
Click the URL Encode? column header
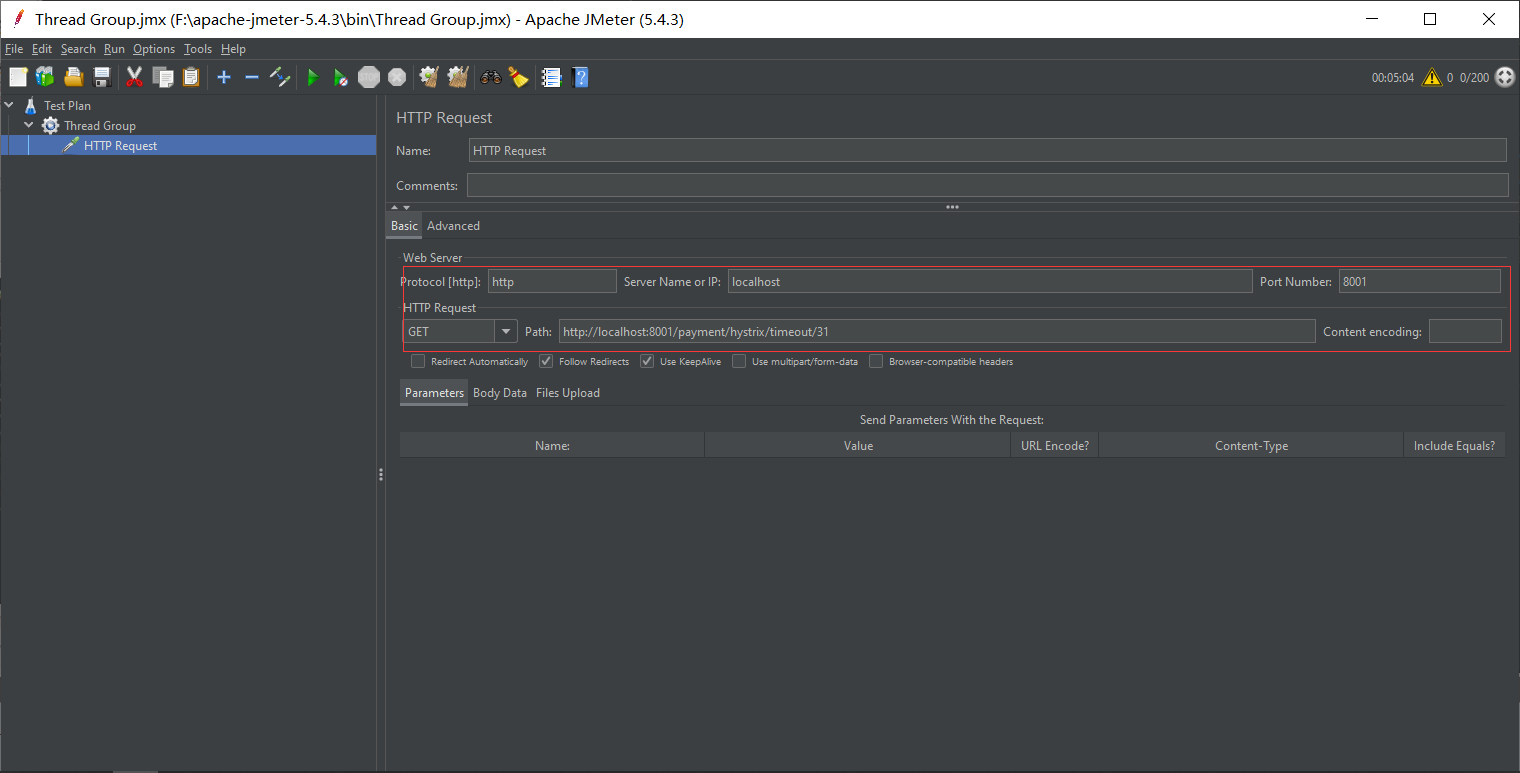click(1055, 446)
